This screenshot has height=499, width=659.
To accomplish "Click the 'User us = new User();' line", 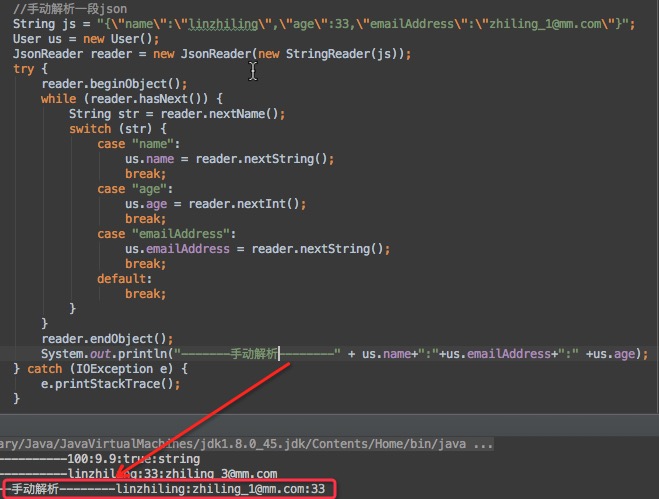I will 86,39.
